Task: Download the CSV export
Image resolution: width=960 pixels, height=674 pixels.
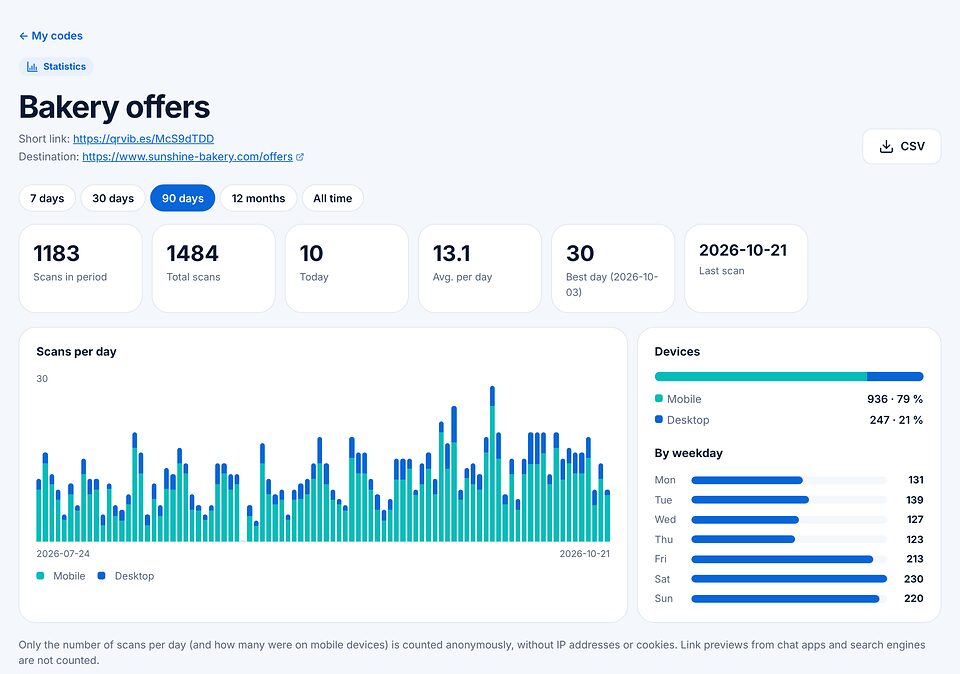Action: tap(901, 146)
